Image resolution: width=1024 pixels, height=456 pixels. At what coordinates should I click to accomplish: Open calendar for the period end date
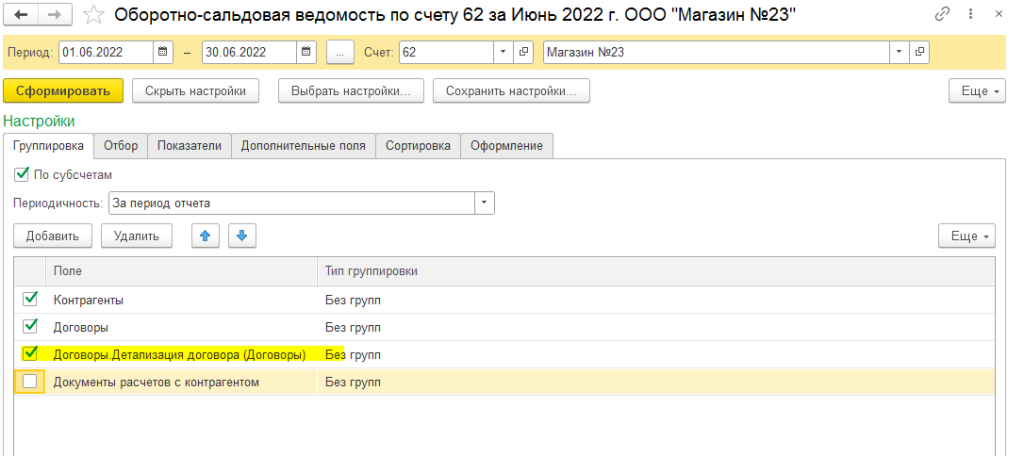[306, 52]
